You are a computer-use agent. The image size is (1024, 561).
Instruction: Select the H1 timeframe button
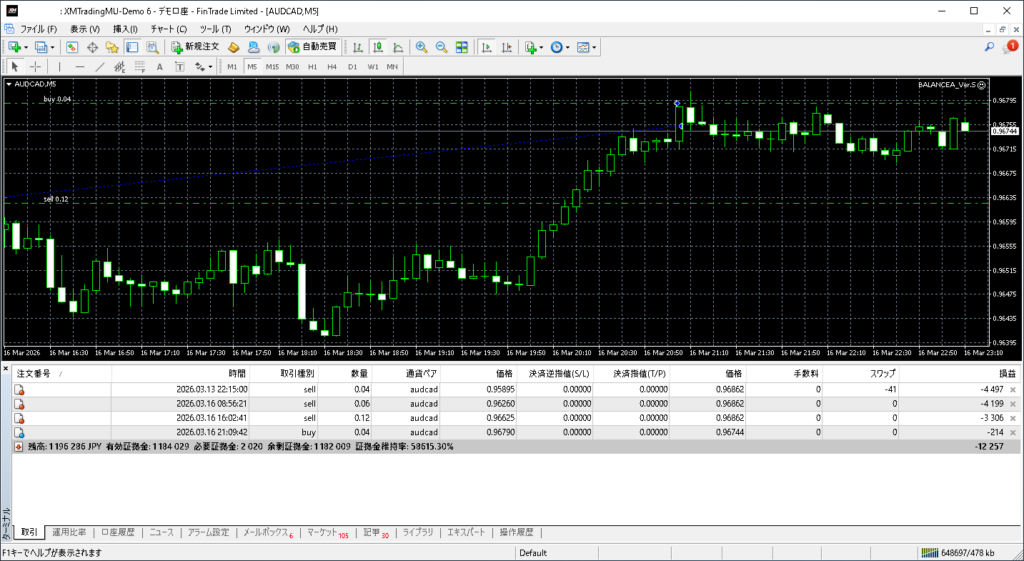[x=312, y=67]
